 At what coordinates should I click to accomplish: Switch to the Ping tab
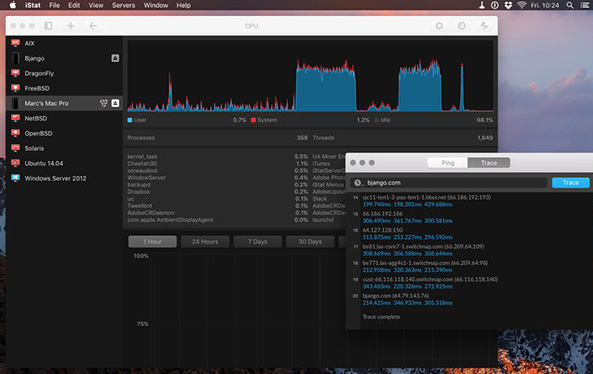[448, 163]
